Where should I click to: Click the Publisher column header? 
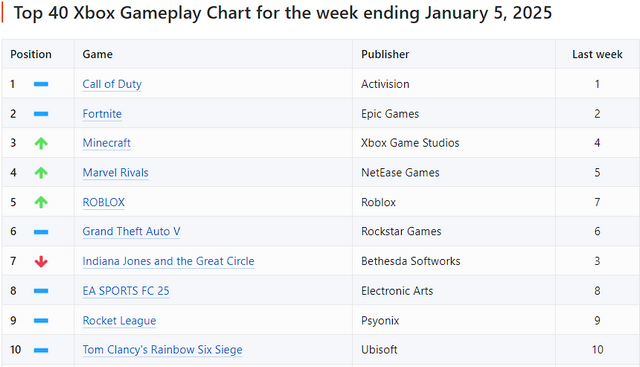click(385, 54)
